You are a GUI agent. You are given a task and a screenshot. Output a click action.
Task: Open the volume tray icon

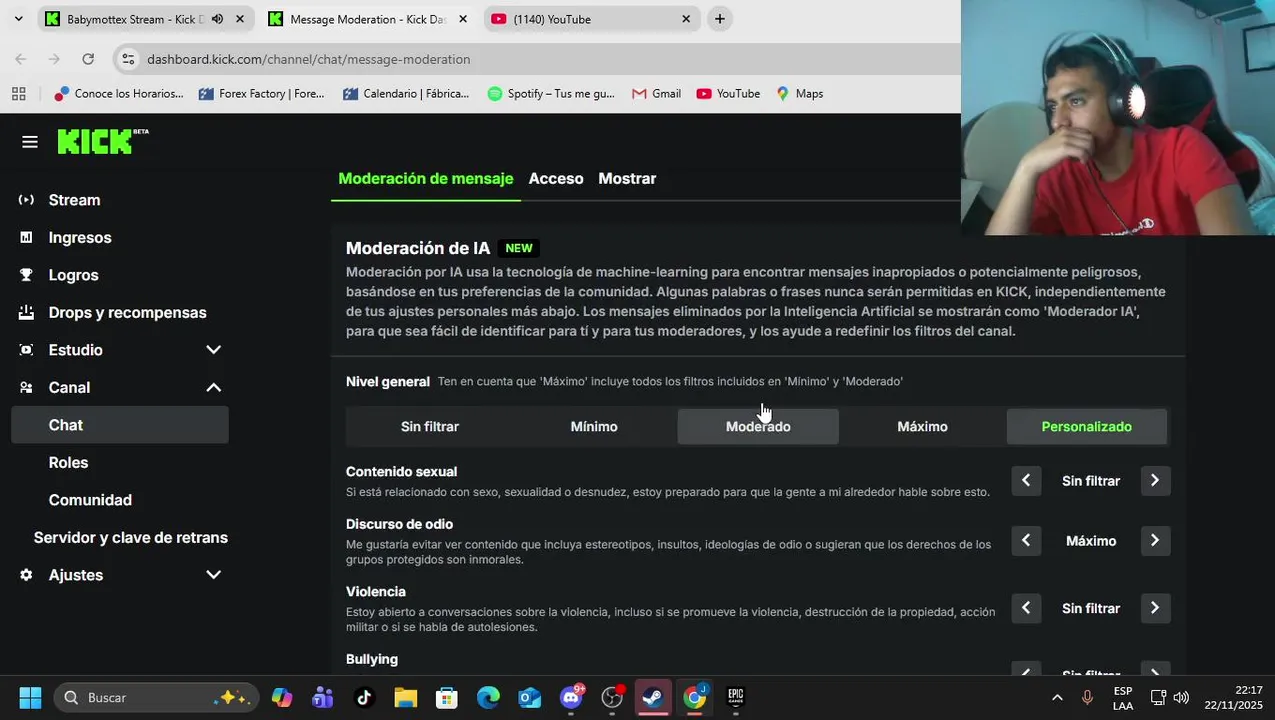pos(1181,697)
